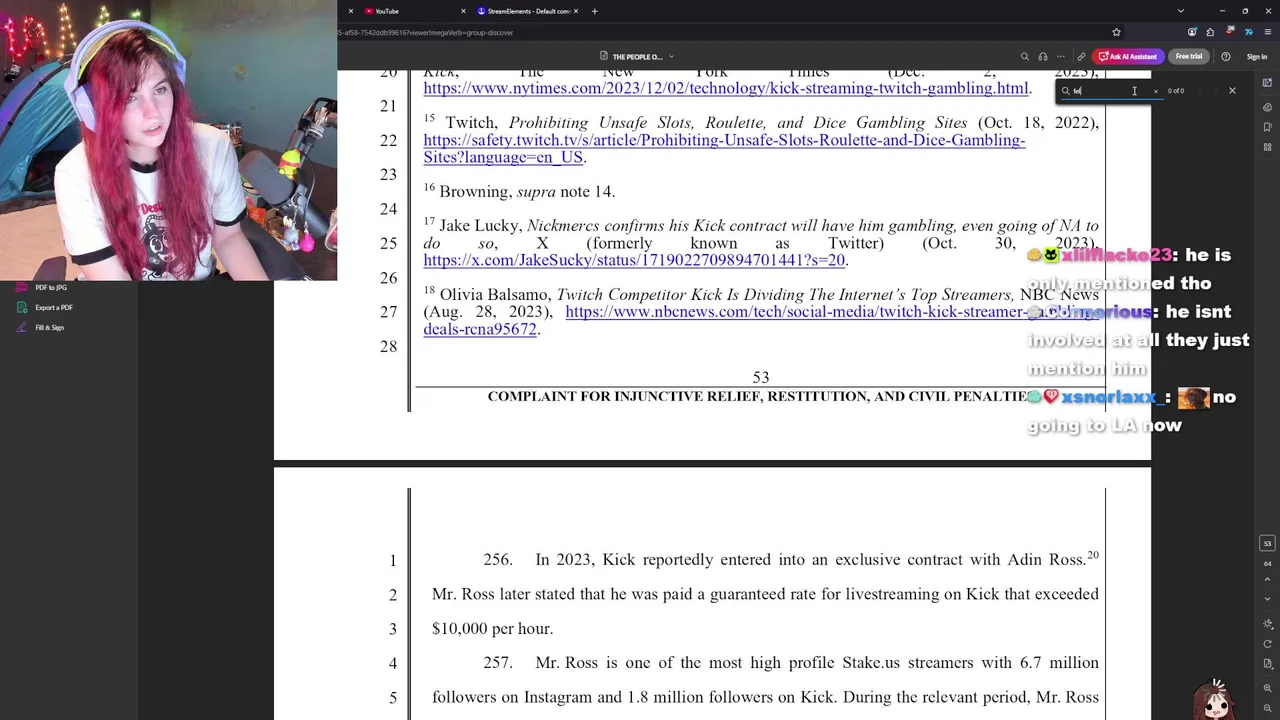Close the StreamElements tab
Viewport: 1280px width, 720px height.
click(576, 11)
